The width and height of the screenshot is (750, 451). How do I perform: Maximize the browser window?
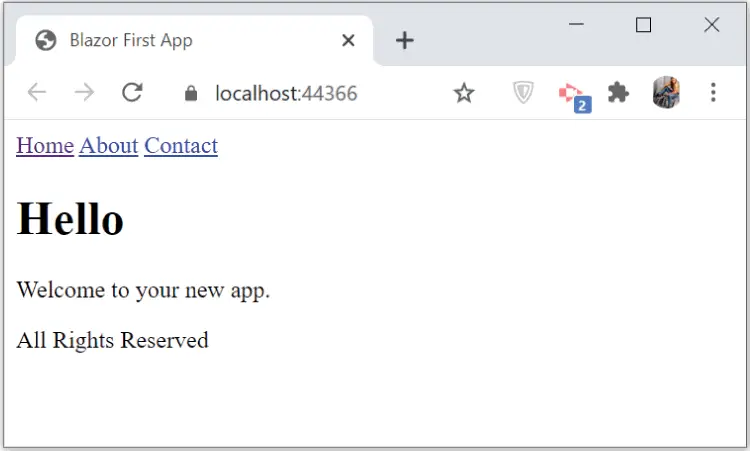643,24
